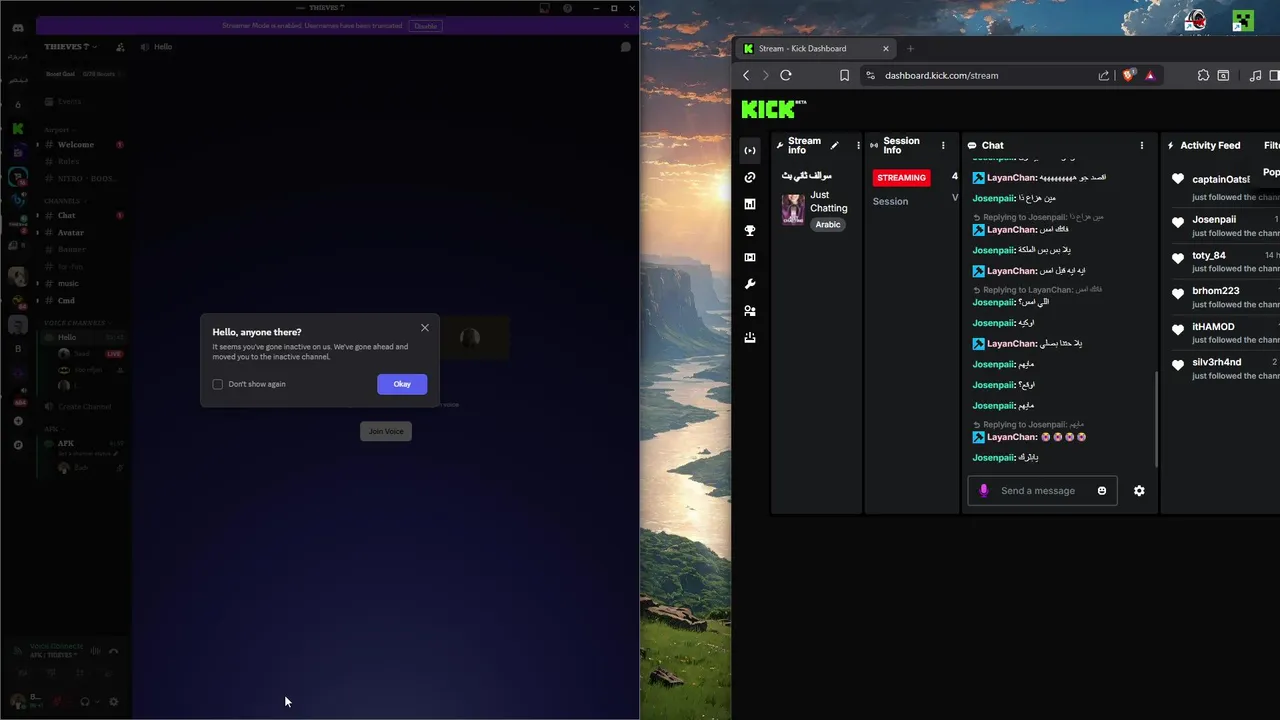This screenshot has width=1280, height=720.
Task: Click the Arabic language tag
Action: coord(828,224)
